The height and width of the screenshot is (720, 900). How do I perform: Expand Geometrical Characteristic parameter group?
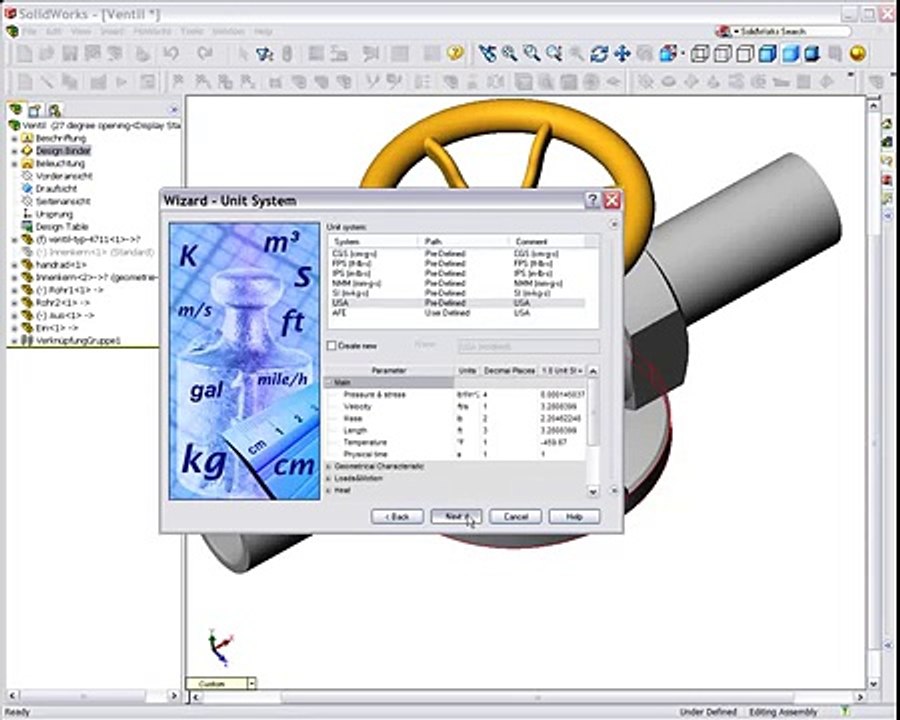[329, 467]
